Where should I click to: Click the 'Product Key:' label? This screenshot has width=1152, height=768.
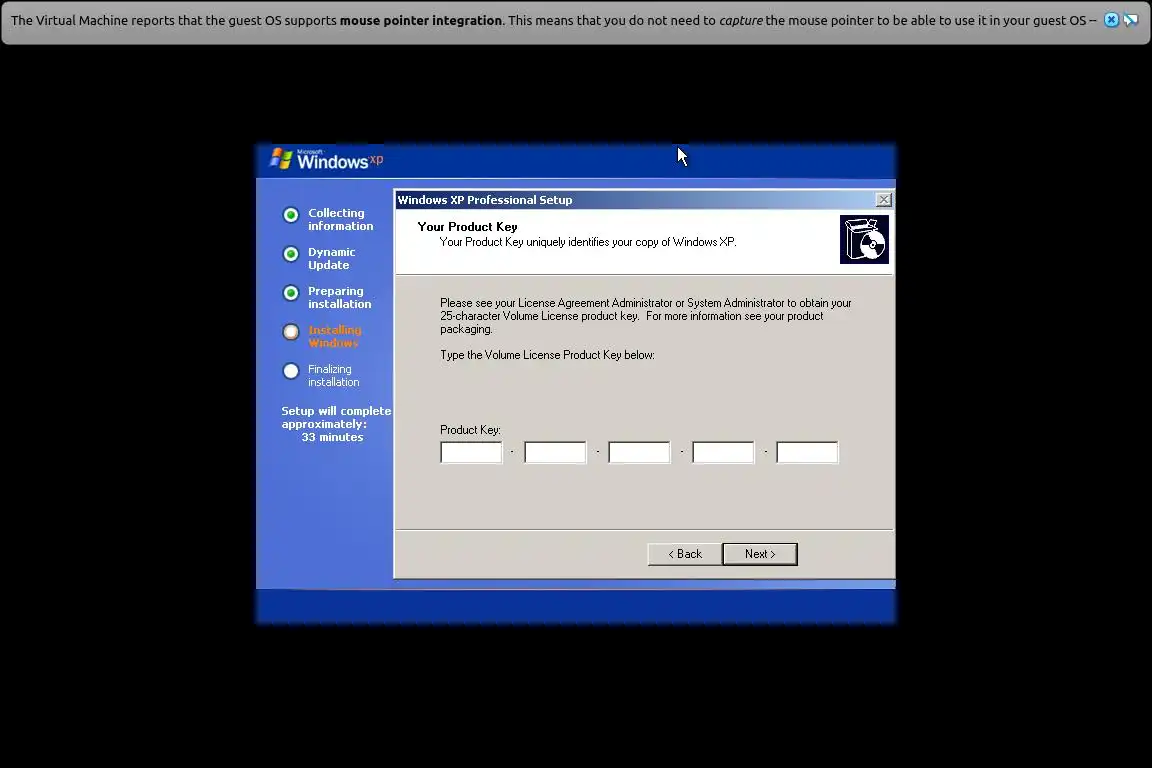(470, 430)
